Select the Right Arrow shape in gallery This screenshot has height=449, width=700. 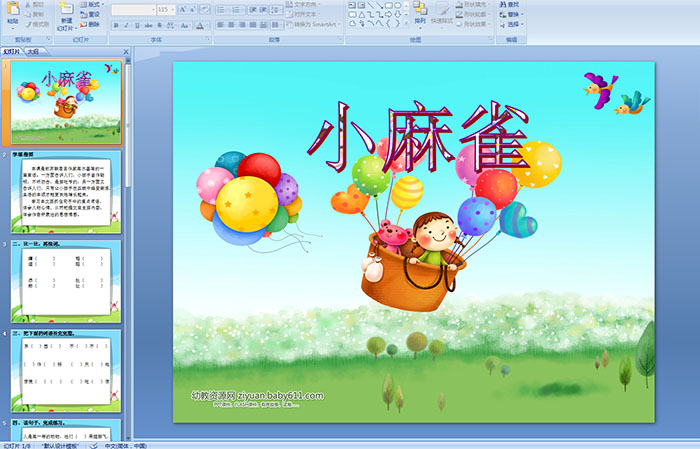388,15
